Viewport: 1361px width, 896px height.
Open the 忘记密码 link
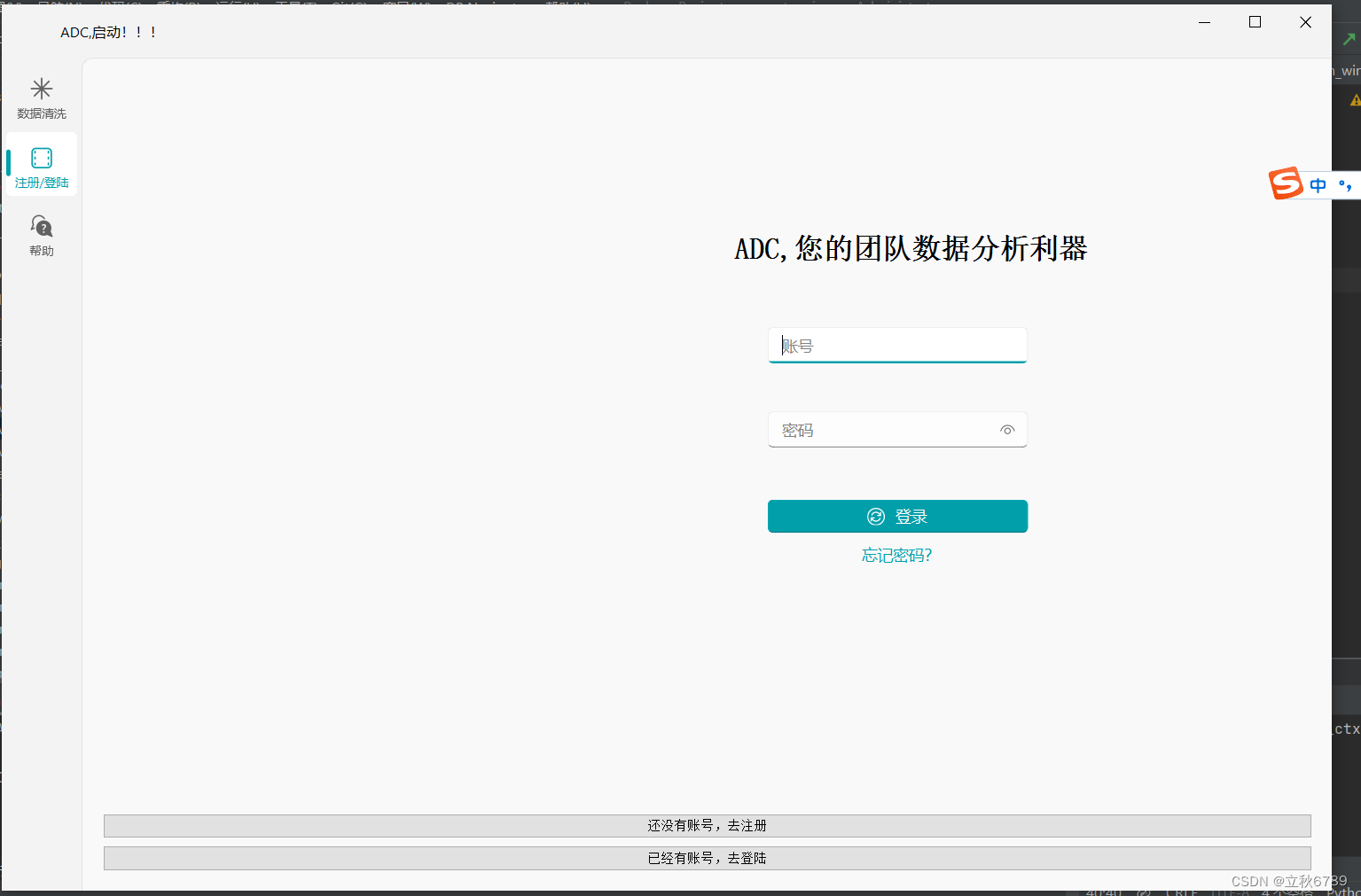[896, 555]
